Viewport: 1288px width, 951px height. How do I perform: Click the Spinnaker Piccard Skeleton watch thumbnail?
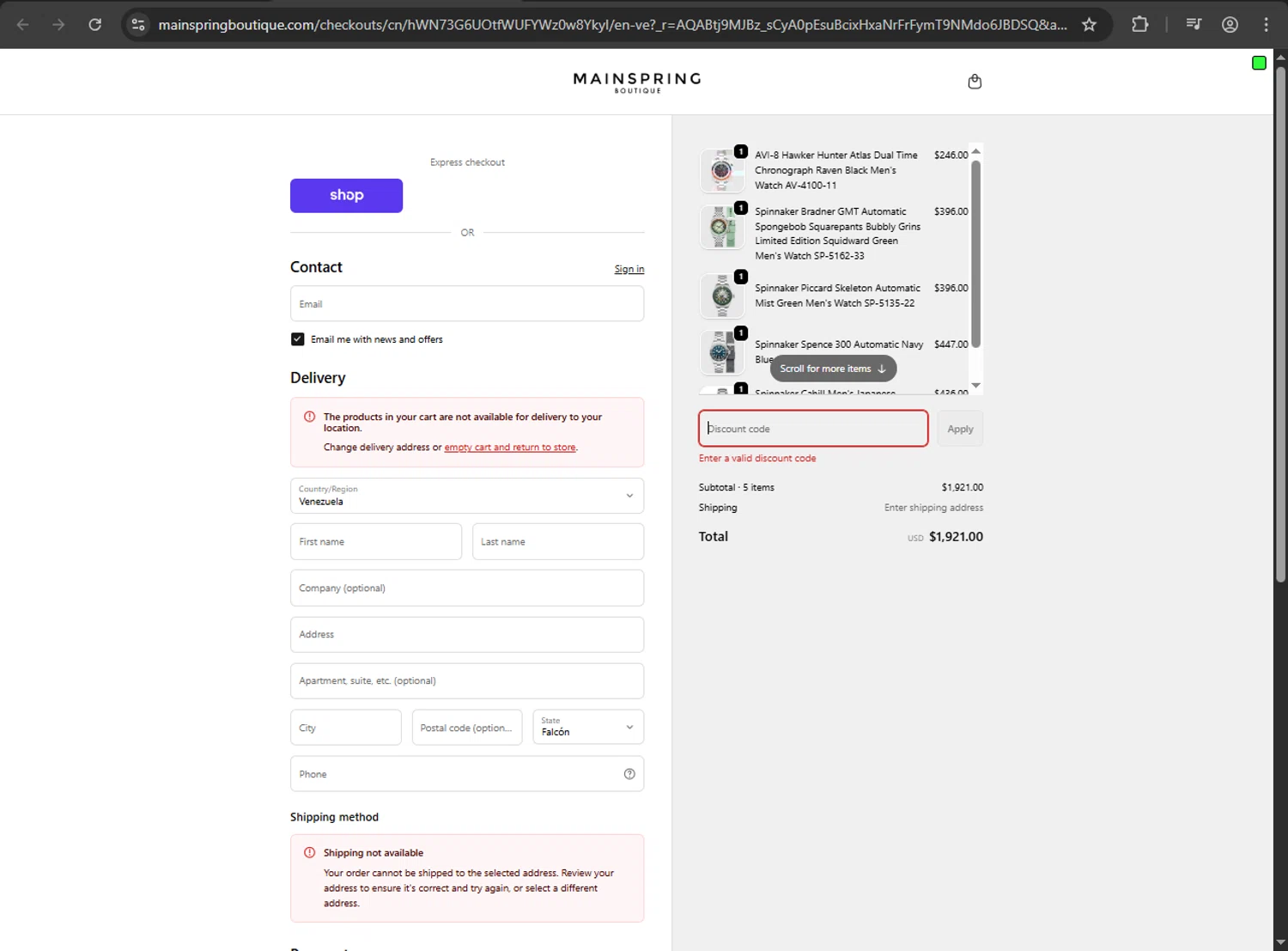pos(722,296)
